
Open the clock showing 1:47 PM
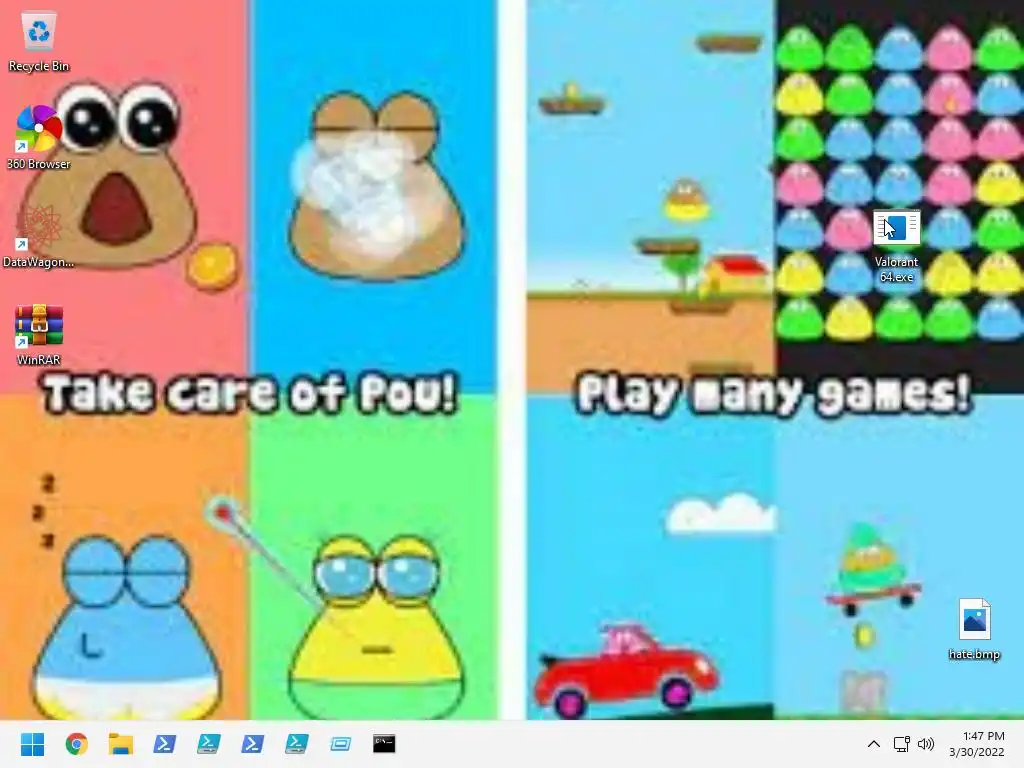click(977, 744)
